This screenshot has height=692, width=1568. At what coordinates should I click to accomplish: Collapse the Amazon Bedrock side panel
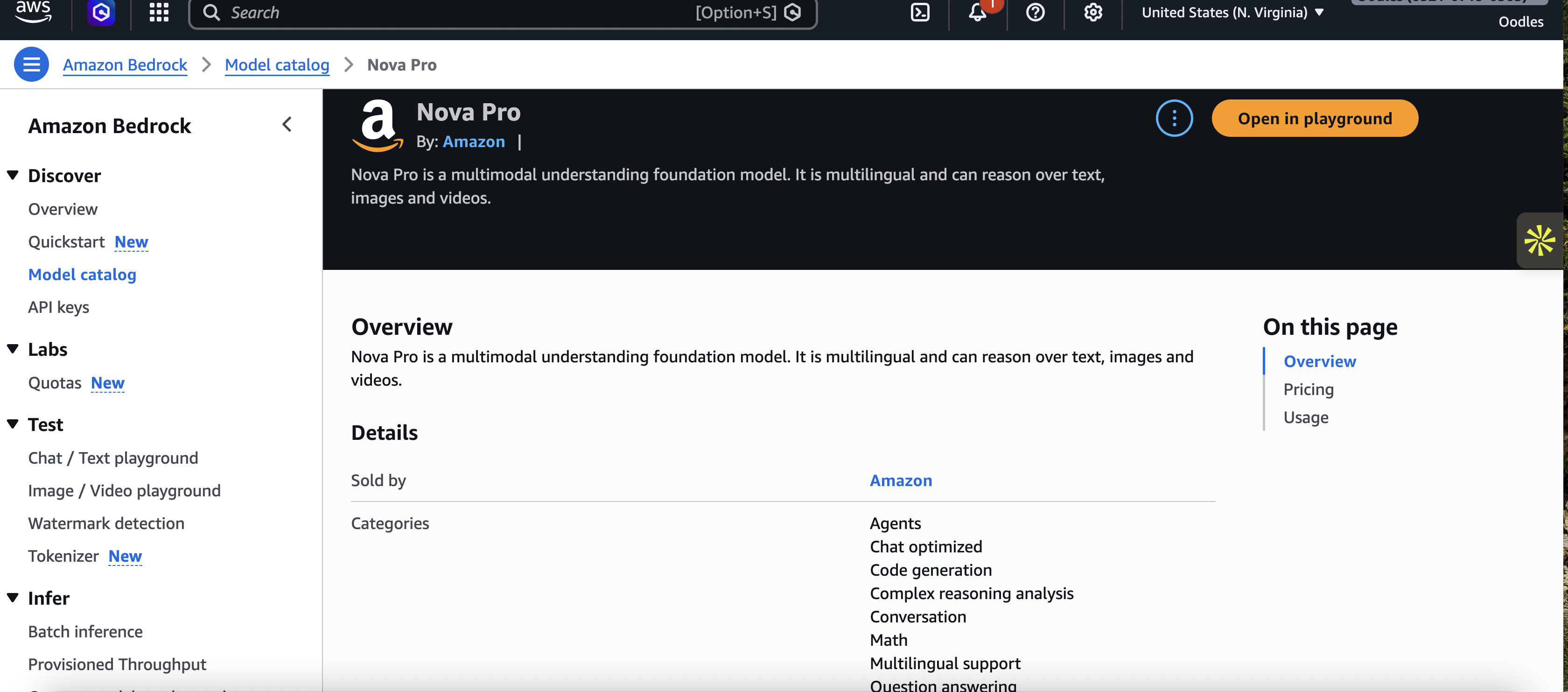tap(287, 125)
